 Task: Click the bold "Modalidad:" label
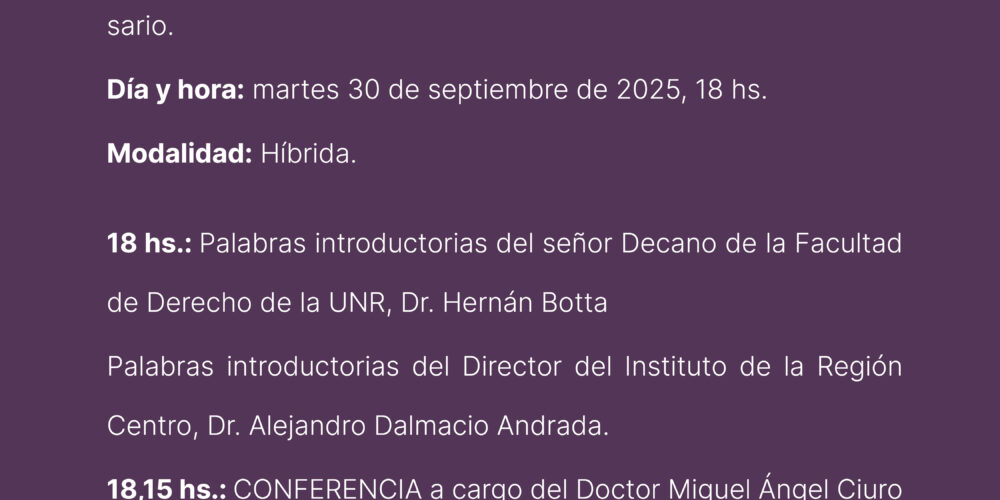179,154
